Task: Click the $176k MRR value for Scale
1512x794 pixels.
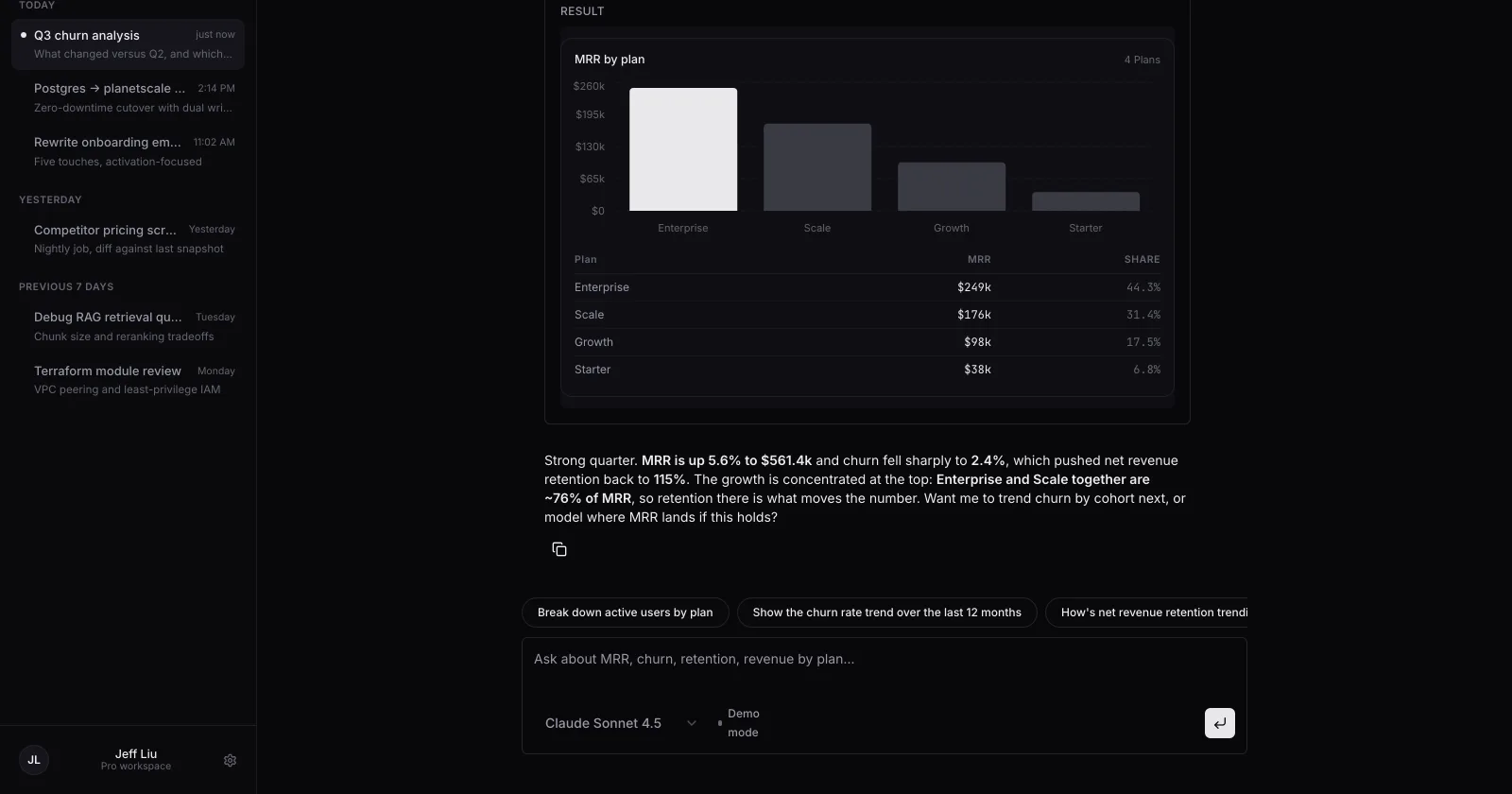Action: click(x=973, y=315)
